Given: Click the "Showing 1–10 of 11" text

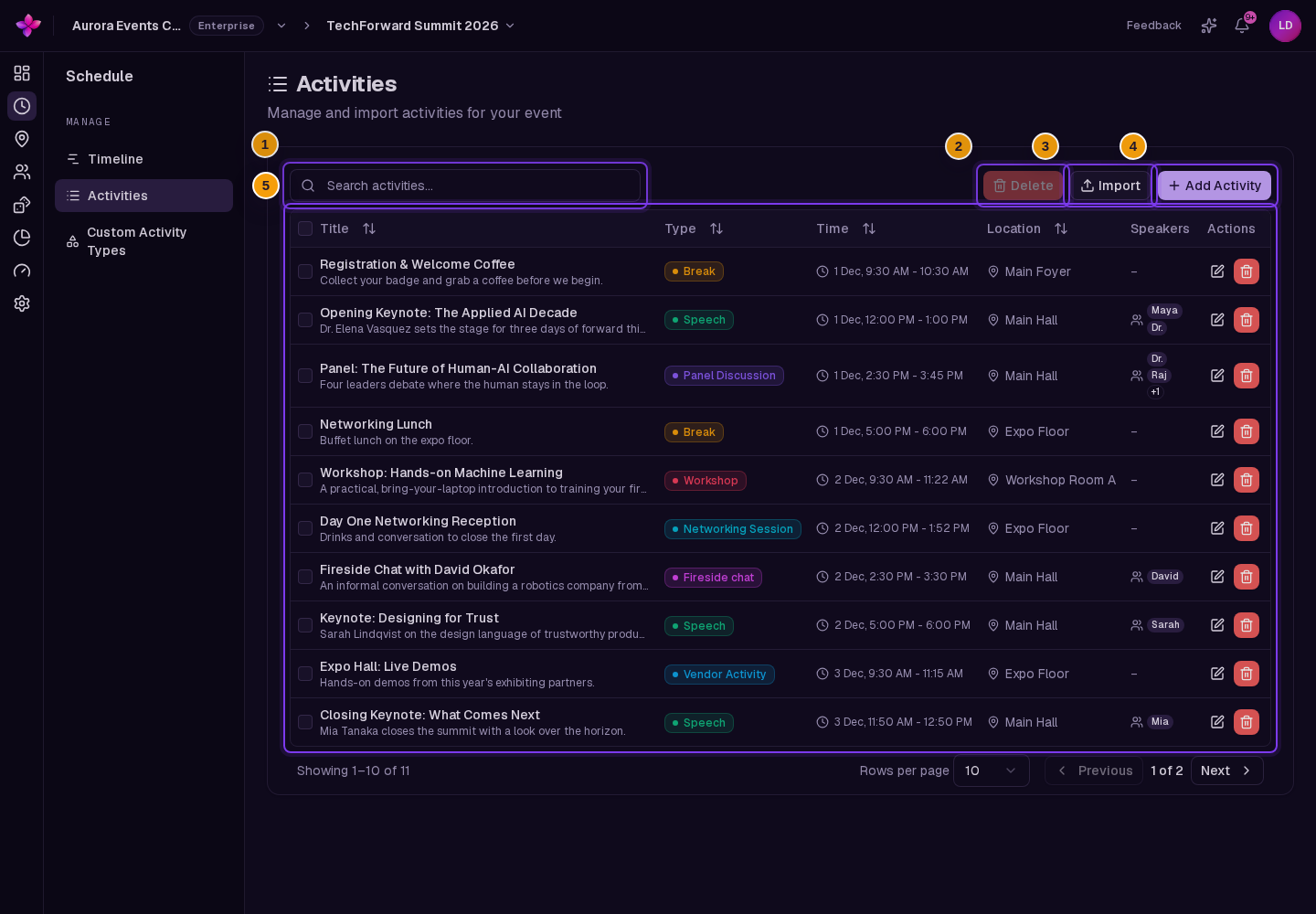Looking at the screenshot, I should click(354, 771).
